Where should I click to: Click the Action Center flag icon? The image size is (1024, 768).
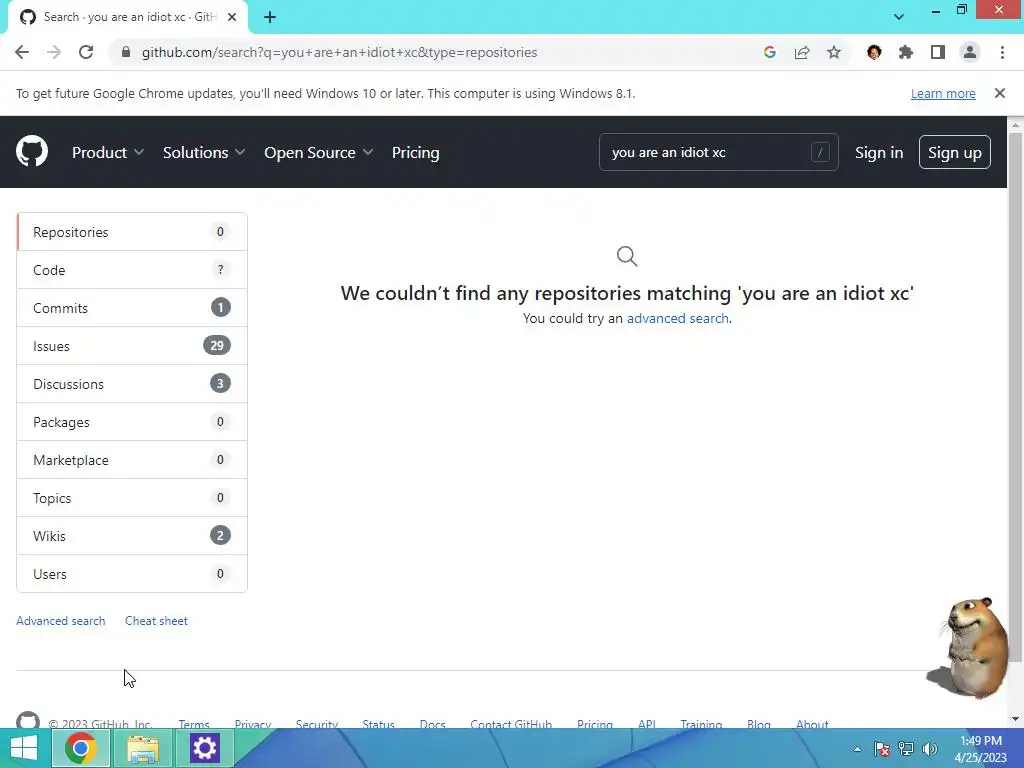[x=881, y=749]
